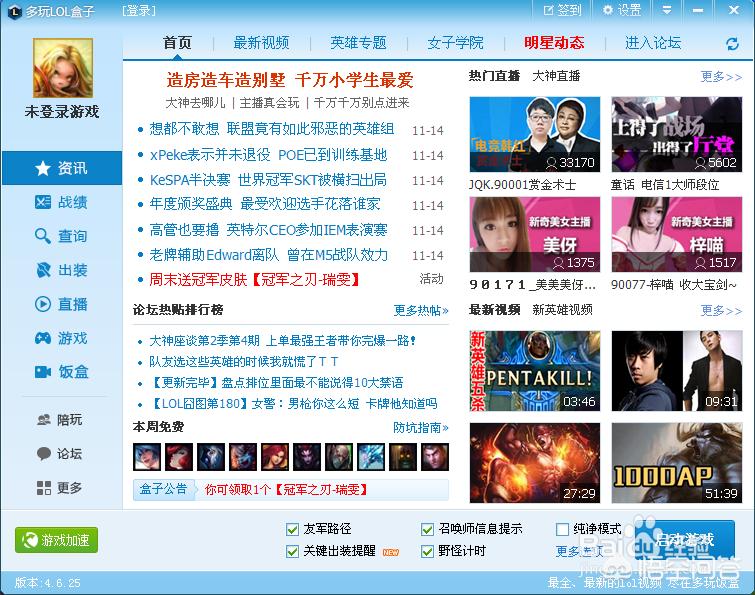
Task: Select the 新英雄视频 sub-tab
Action: 562,310
